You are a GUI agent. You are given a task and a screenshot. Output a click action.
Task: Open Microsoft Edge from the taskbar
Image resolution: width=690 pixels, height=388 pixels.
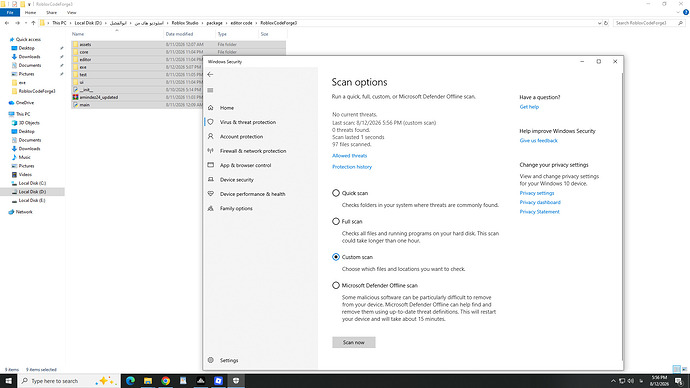[130, 381]
